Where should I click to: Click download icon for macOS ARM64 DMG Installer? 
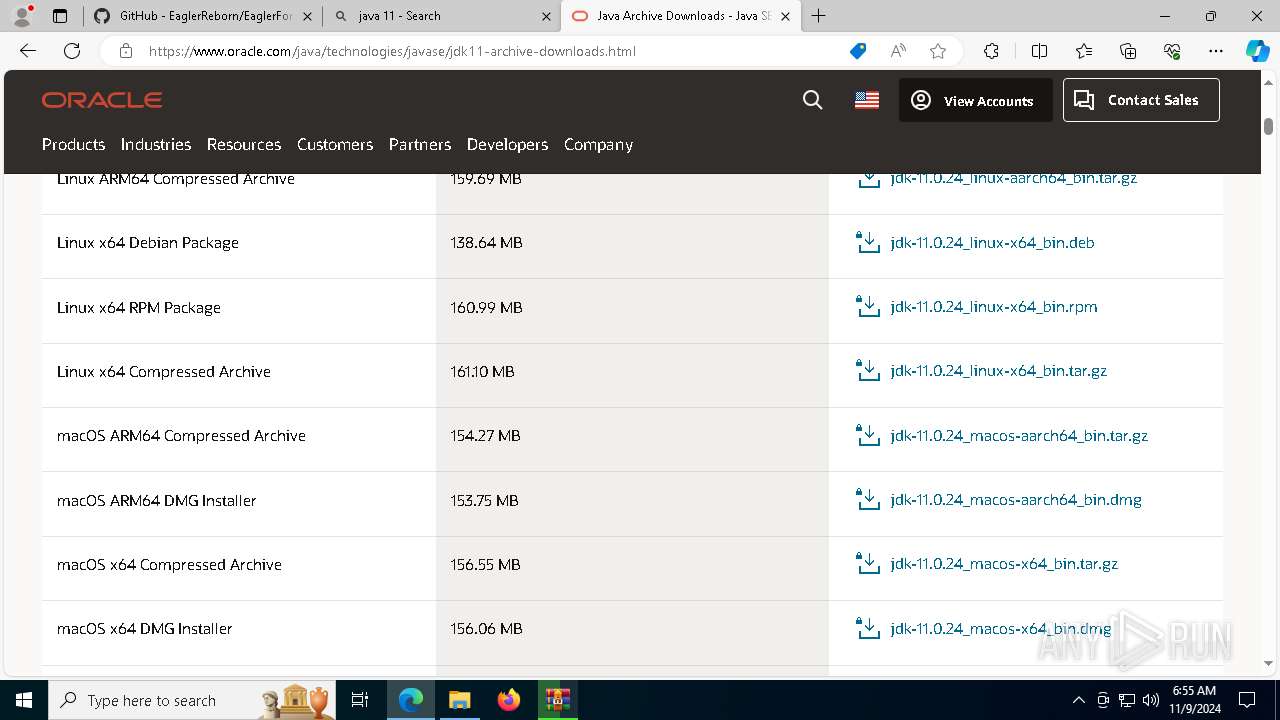[868, 499]
